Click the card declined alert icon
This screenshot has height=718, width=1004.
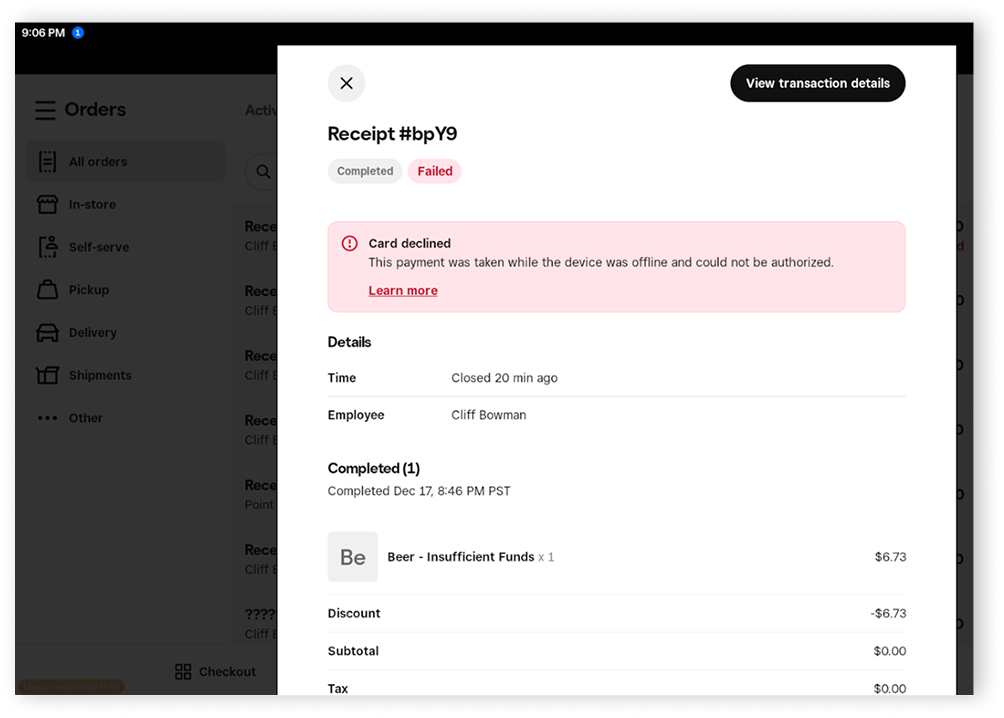(x=350, y=243)
